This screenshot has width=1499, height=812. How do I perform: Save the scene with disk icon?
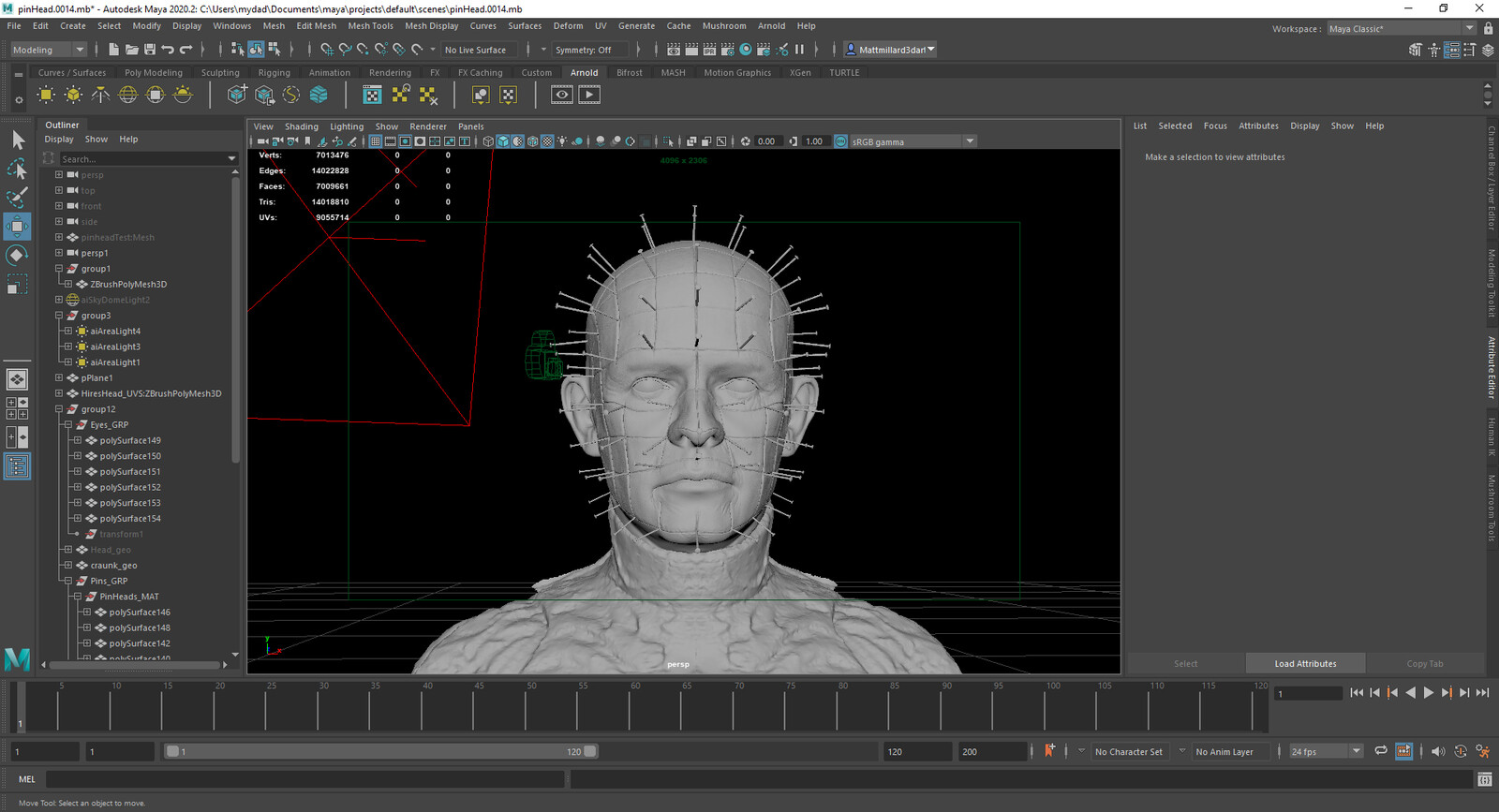pyautogui.click(x=150, y=50)
